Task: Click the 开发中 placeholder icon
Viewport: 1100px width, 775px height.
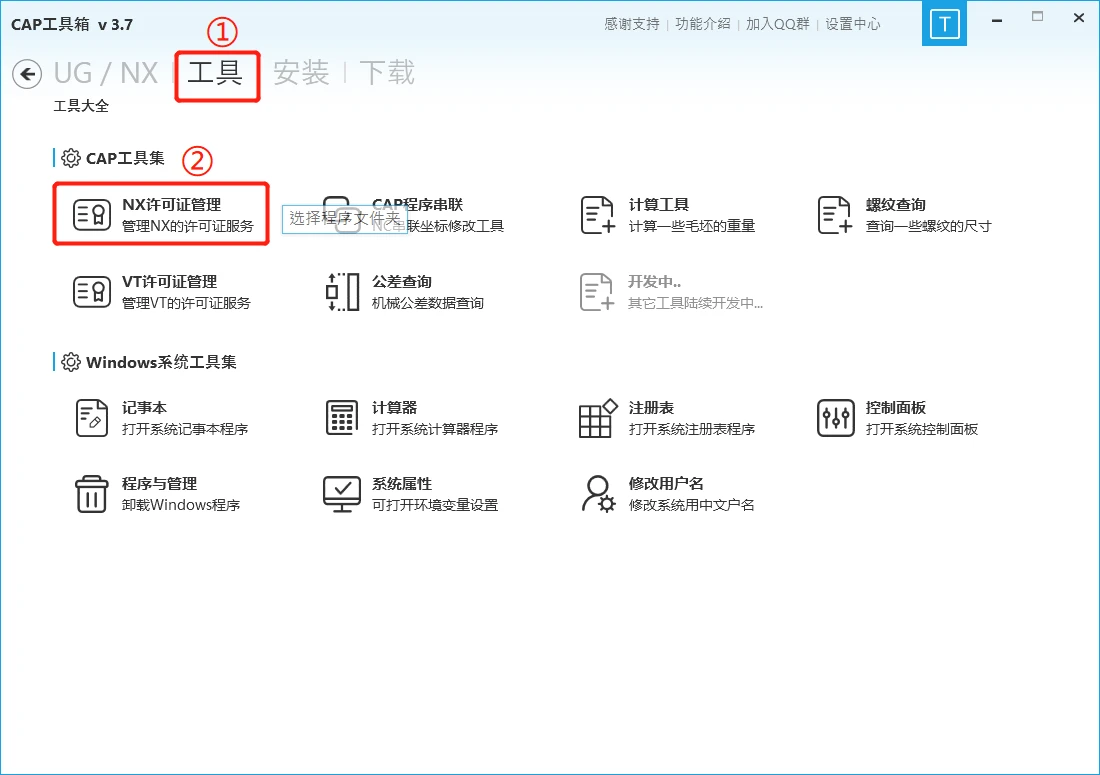Action: point(597,292)
